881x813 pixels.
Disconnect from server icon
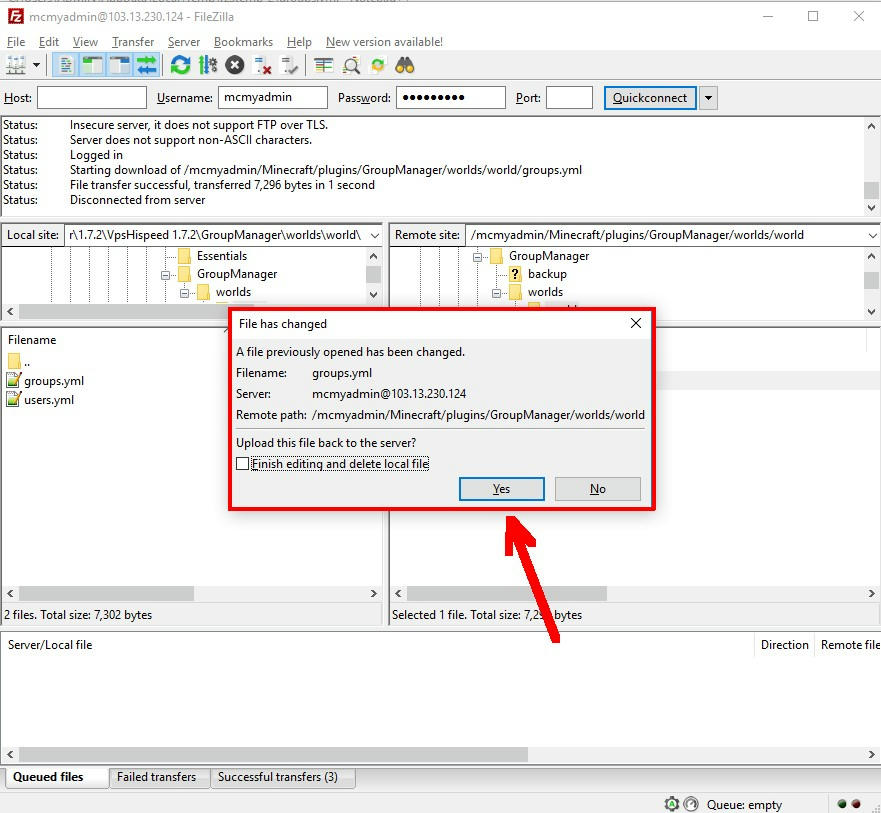point(262,65)
